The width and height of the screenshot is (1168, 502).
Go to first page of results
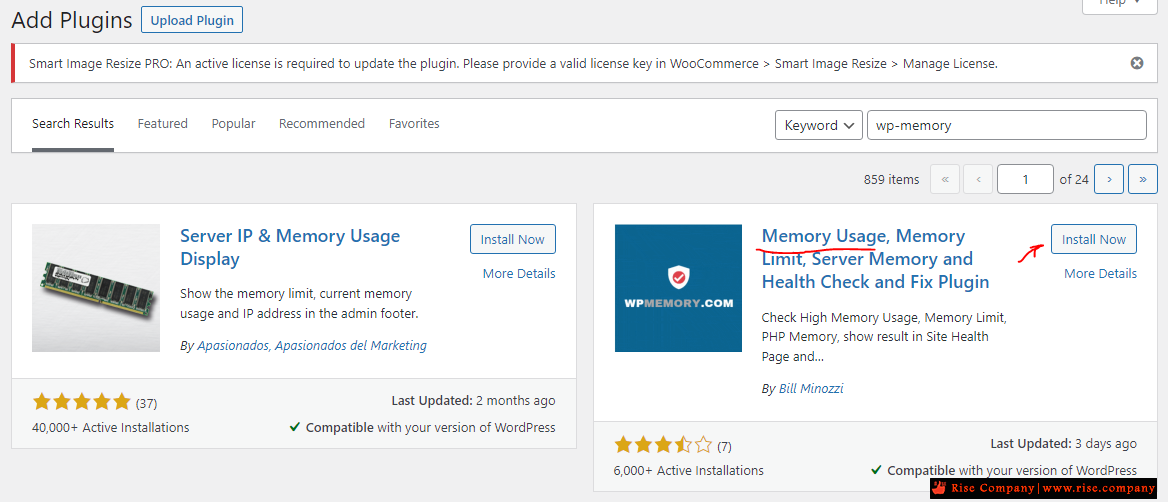click(x=945, y=179)
